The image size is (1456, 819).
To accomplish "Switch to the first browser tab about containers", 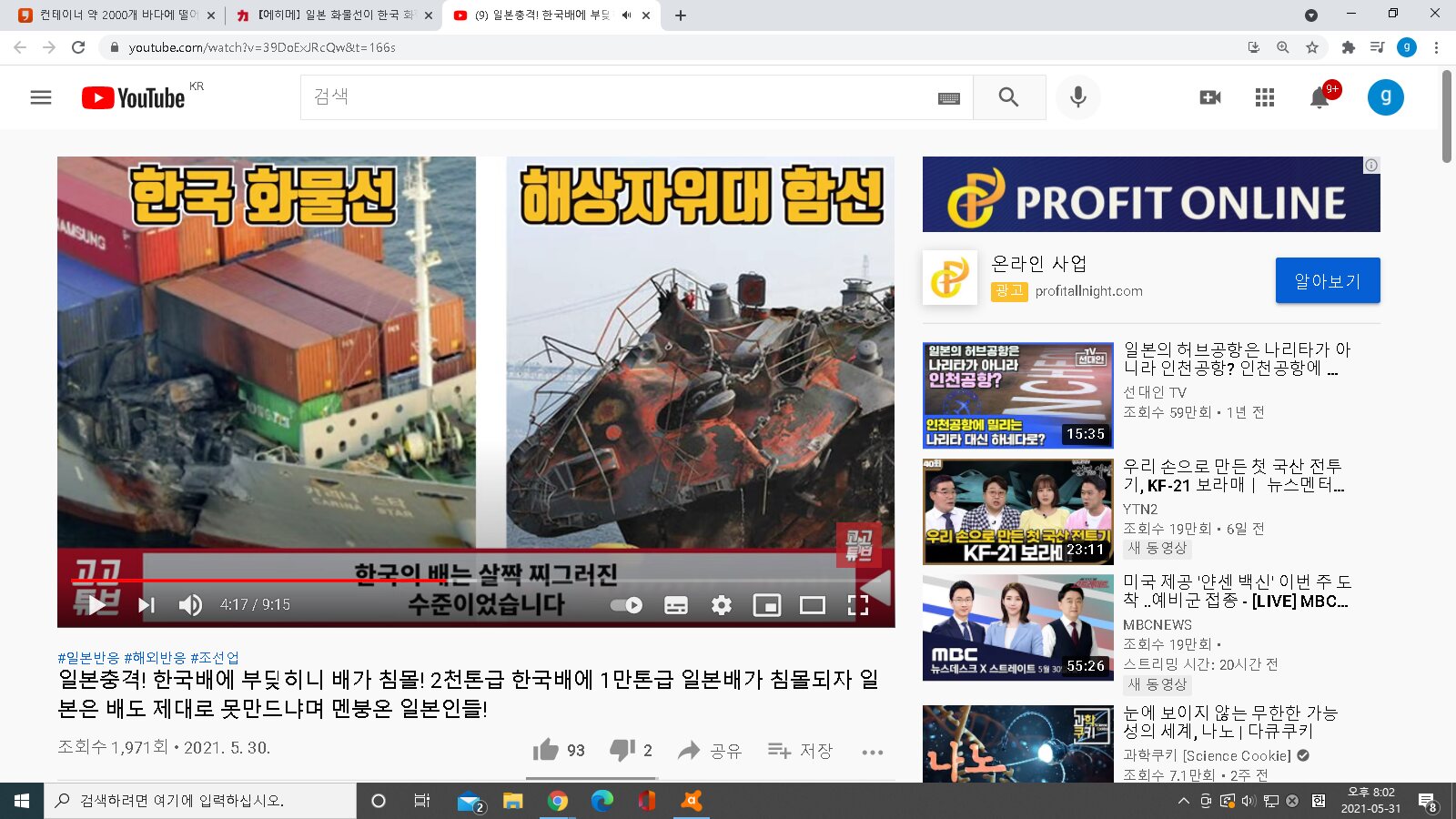I will tap(114, 15).
